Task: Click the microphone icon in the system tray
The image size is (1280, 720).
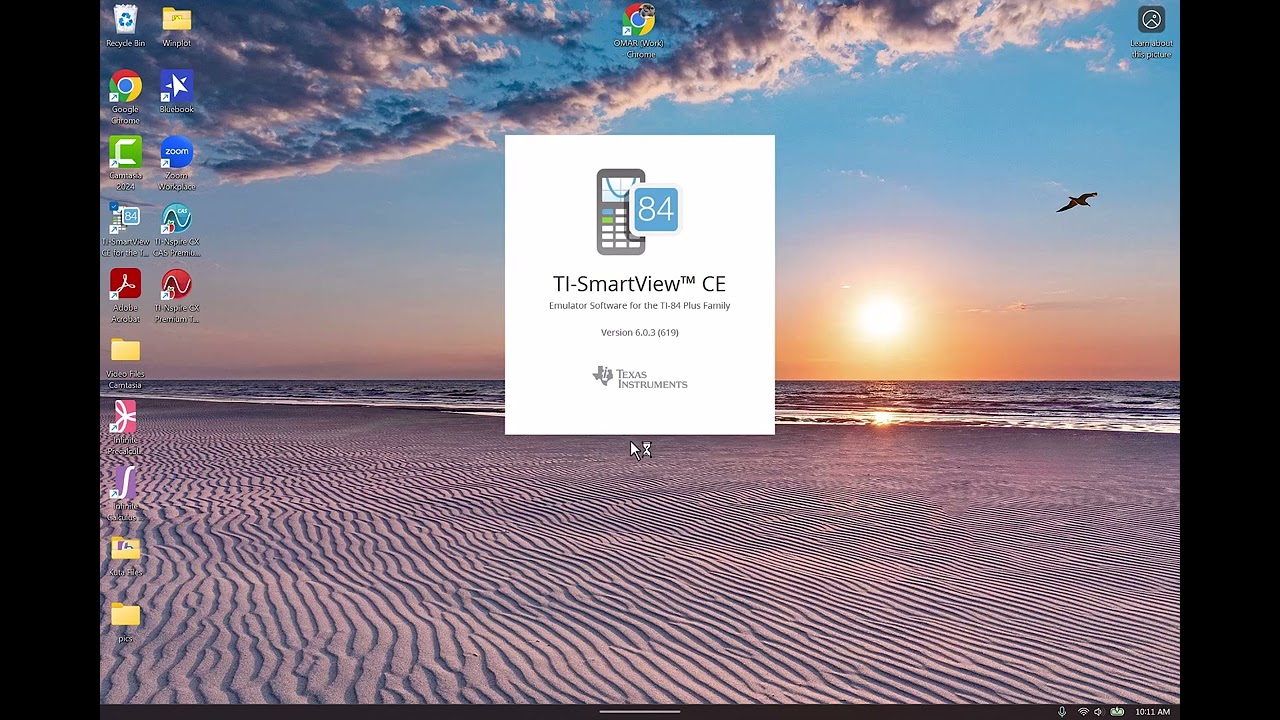Action: click(x=1062, y=712)
